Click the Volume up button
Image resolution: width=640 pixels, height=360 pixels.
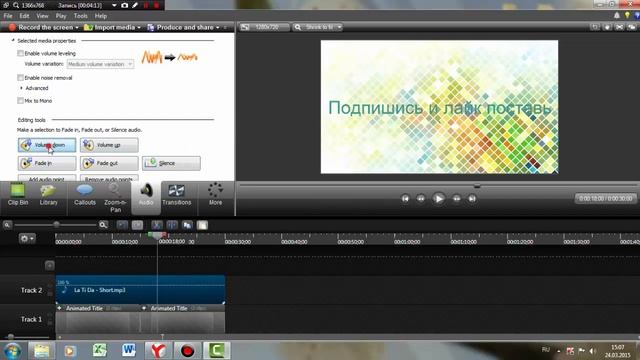(x=109, y=145)
